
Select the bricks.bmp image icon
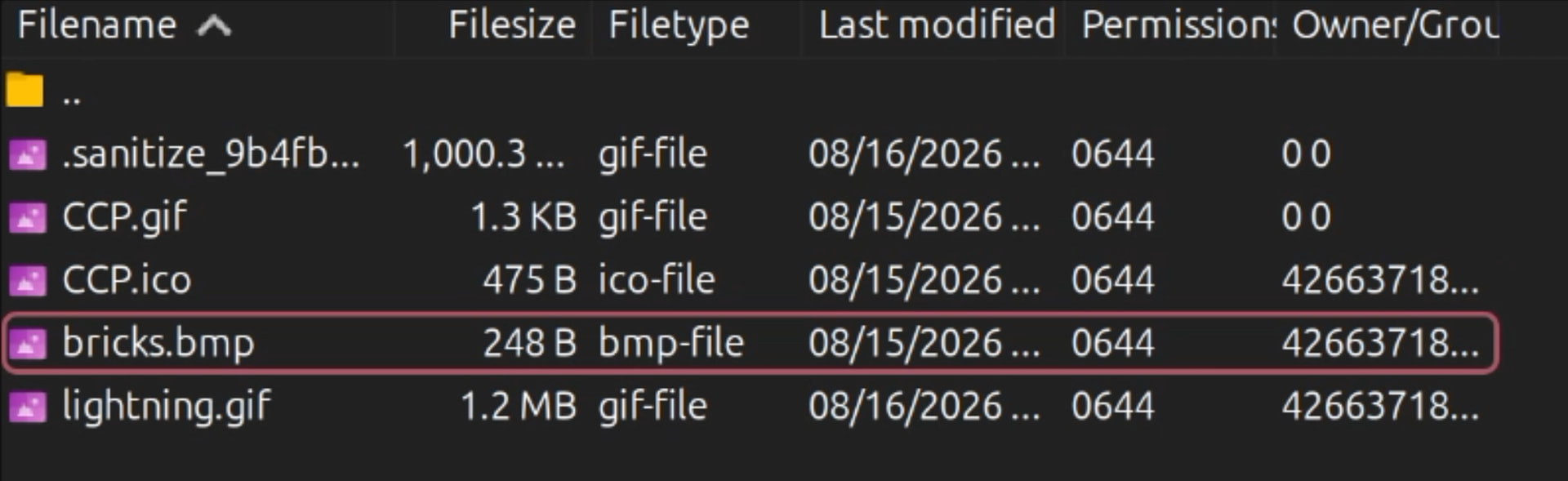pos(28,343)
